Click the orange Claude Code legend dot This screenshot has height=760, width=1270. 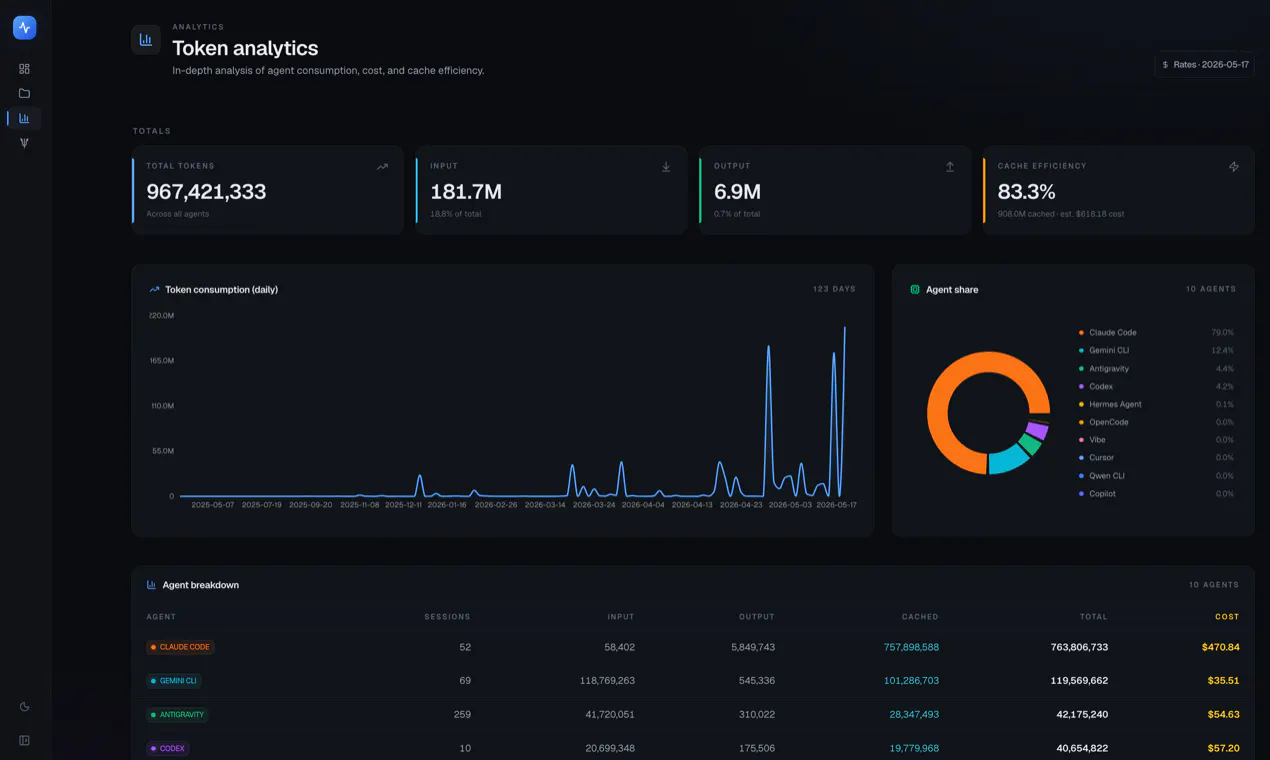pos(1081,333)
